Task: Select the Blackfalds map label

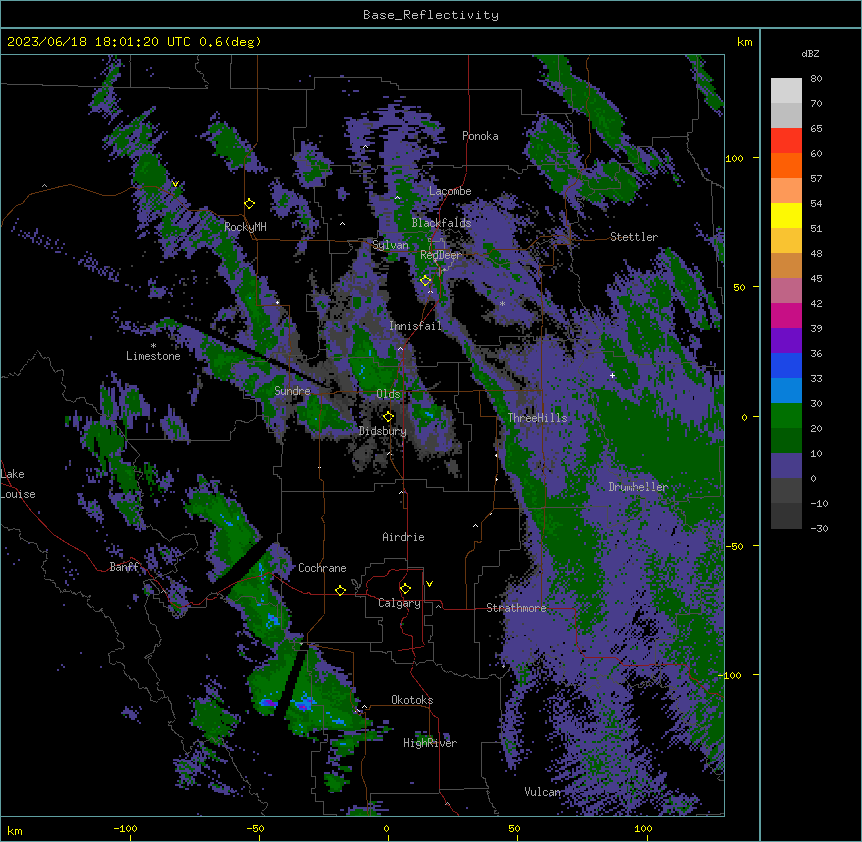Action: coord(441,223)
